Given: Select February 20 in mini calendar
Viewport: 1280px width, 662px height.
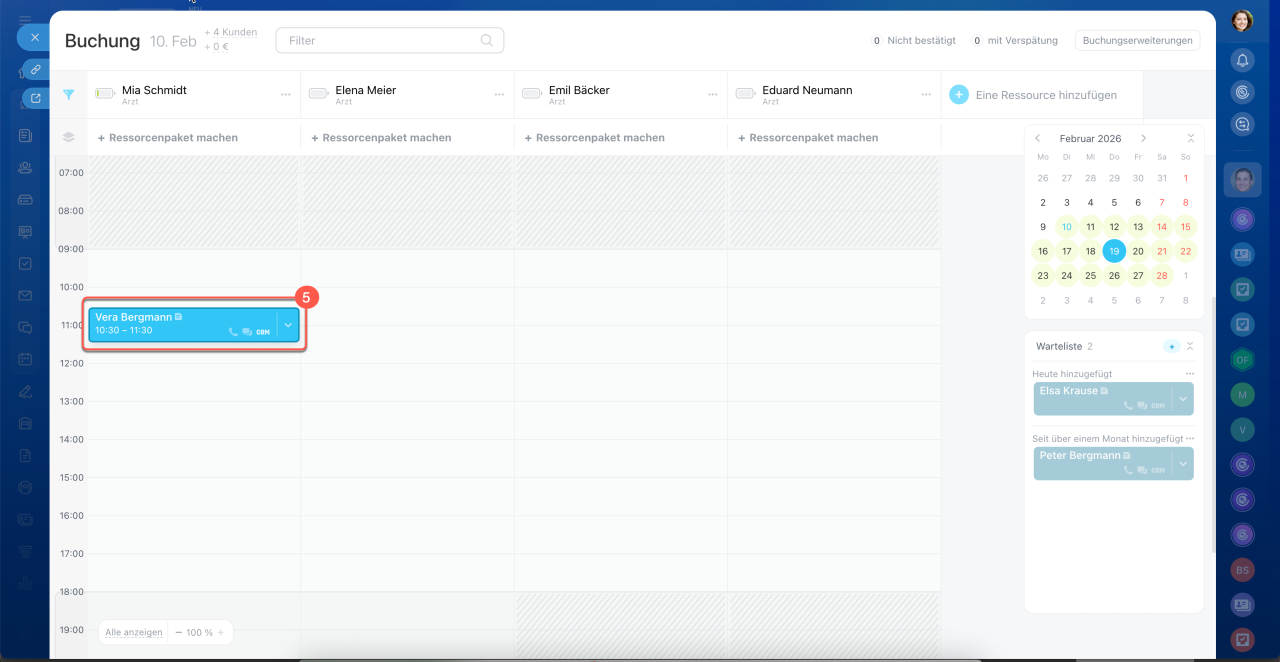Looking at the screenshot, I should coord(1138,251).
